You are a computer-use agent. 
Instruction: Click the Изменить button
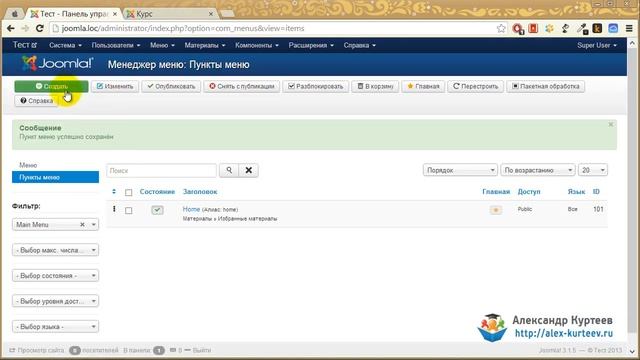tap(115, 86)
